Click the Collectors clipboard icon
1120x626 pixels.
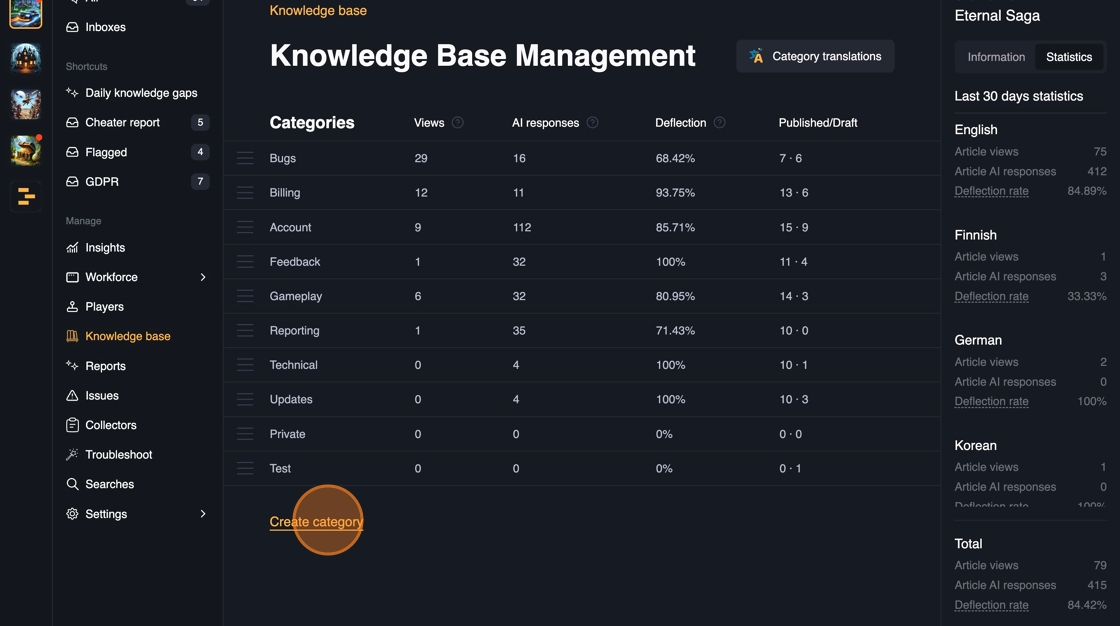click(72, 425)
